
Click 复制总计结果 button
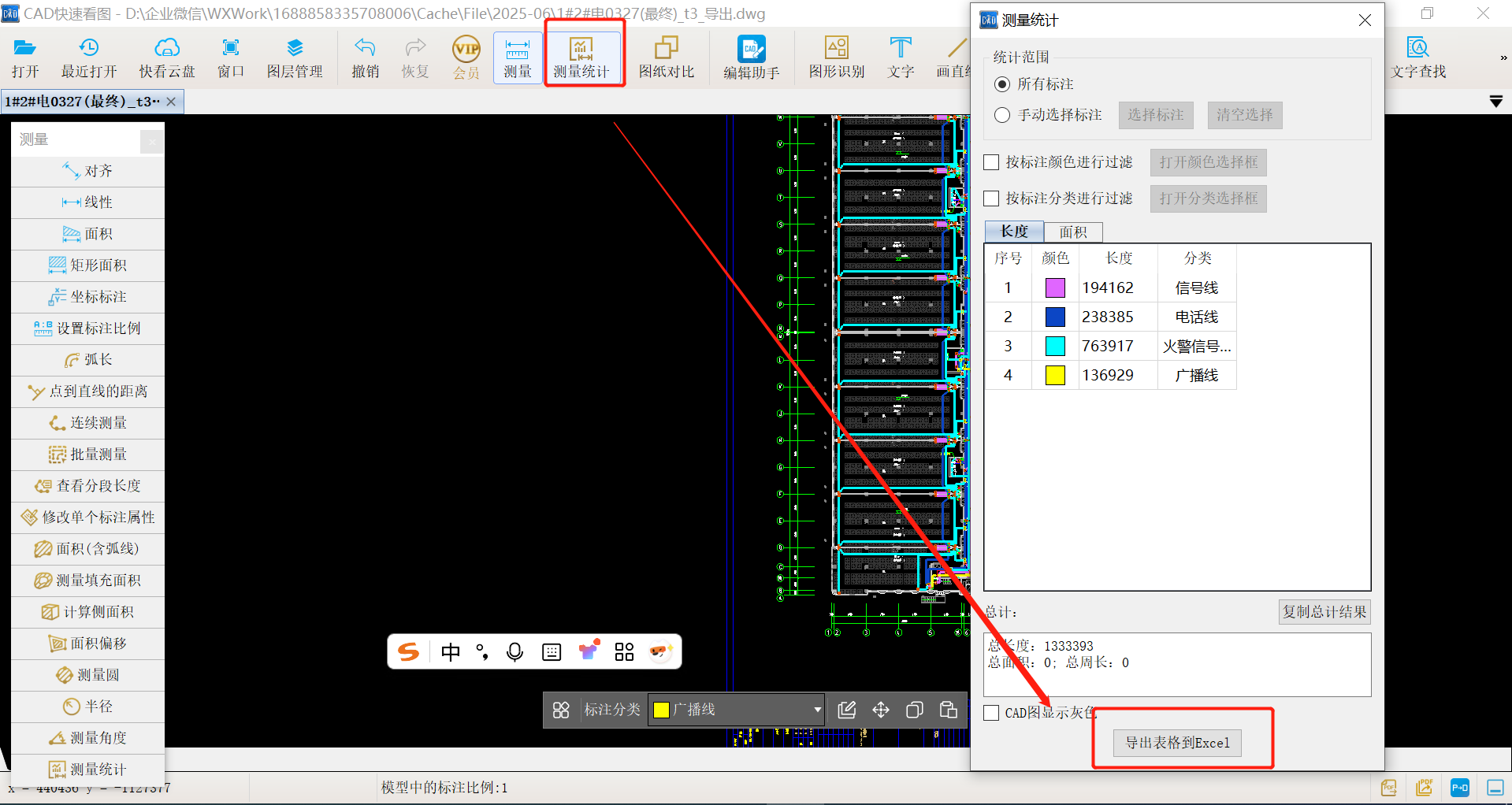[x=1324, y=612]
